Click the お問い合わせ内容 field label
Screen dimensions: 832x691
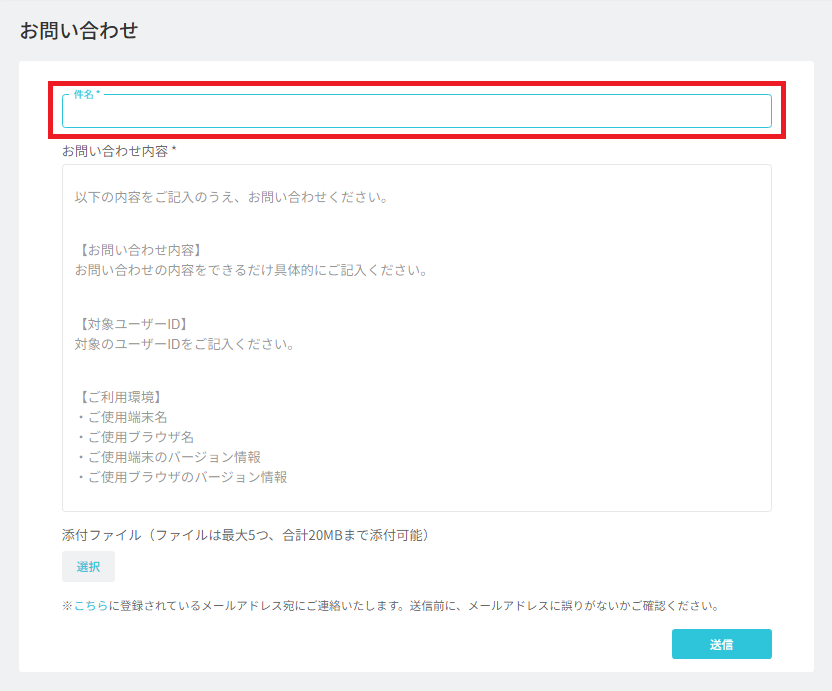pos(119,151)
